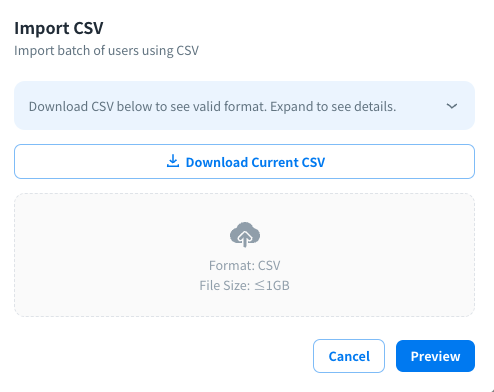Image resolution: width=494 pixels, height=392 pixels.
Task: Expand the valid format details chevron
Action: point(452,106)
